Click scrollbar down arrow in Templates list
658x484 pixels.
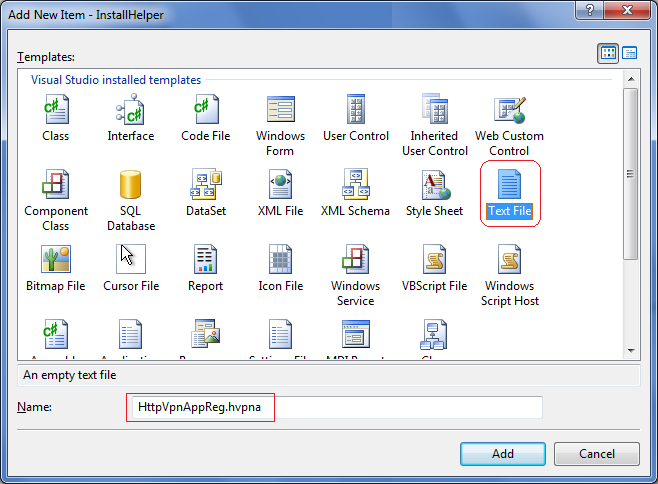(x=631, y=351)
